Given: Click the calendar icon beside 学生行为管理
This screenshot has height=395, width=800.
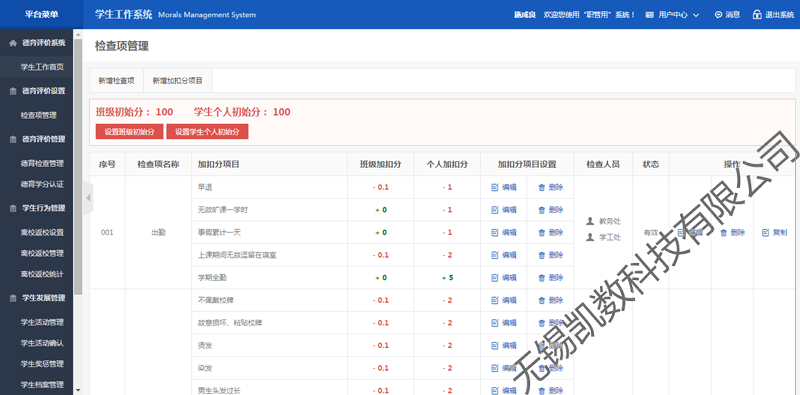Looking at the screenshot, I should [x=13, y=208].
